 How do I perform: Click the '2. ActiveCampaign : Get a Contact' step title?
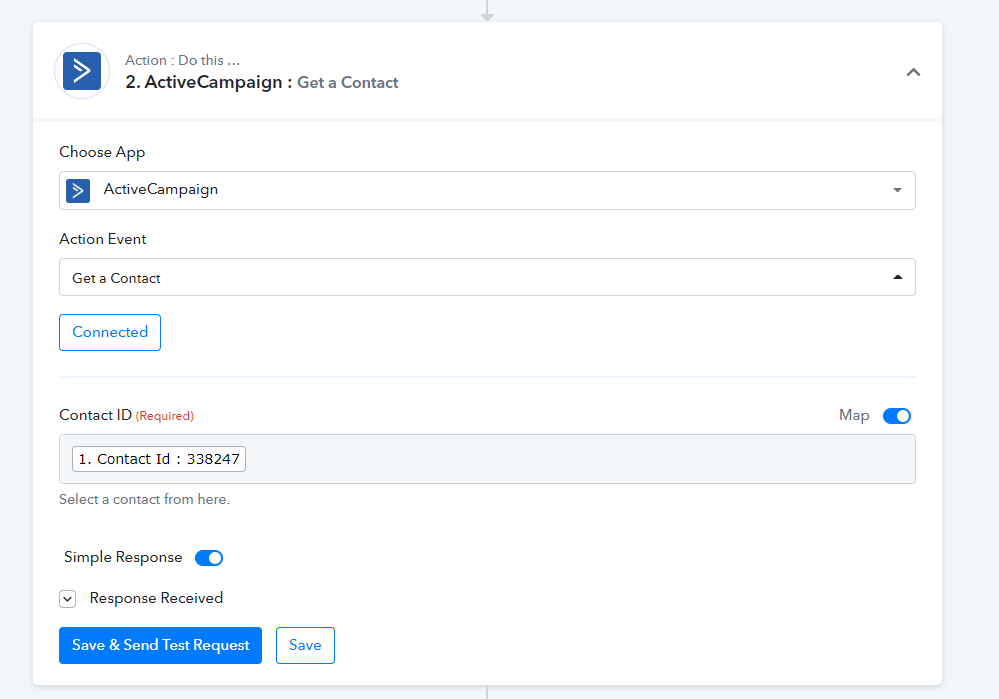(x=261, y=82)
